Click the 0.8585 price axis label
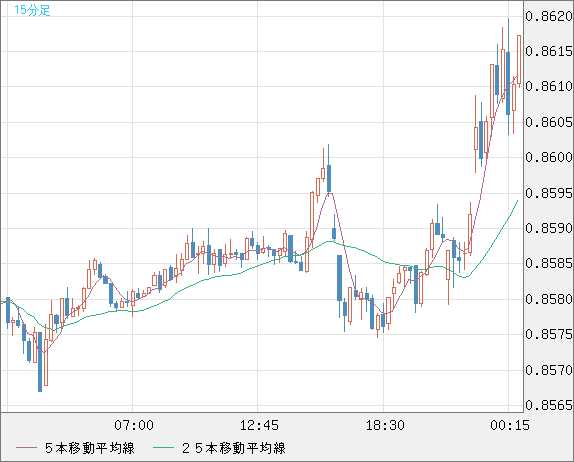The width and height of the screenshot is (574, 462). coord(549,263)
